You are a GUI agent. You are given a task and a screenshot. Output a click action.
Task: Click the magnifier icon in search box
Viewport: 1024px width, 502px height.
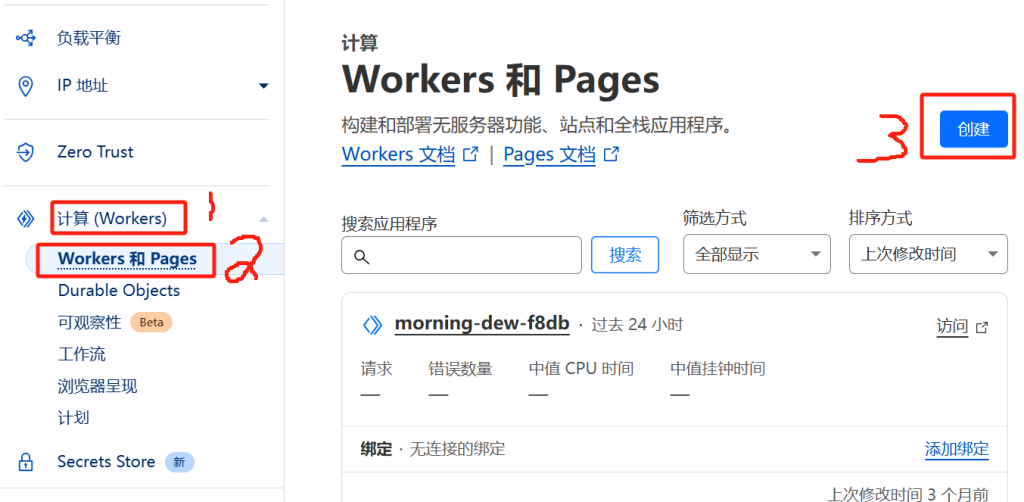click(361, 255)
